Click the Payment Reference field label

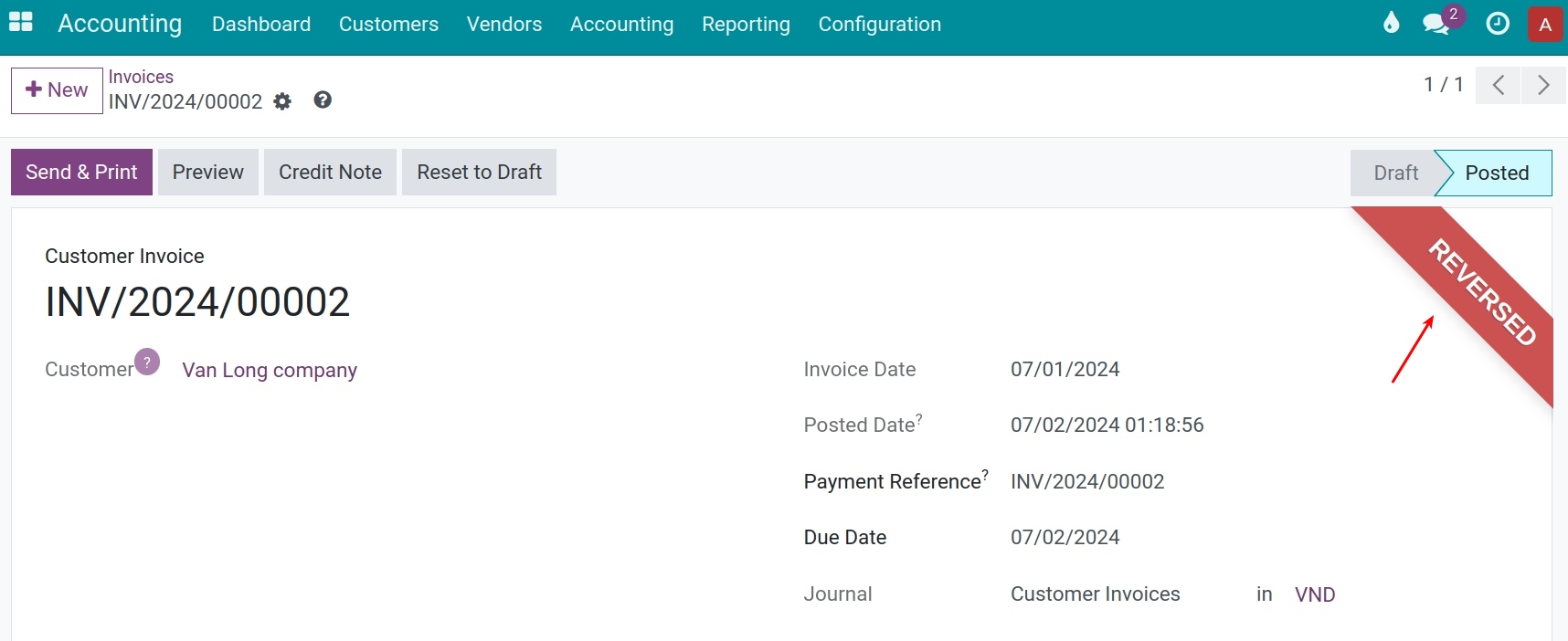click(x=892, y=481)
